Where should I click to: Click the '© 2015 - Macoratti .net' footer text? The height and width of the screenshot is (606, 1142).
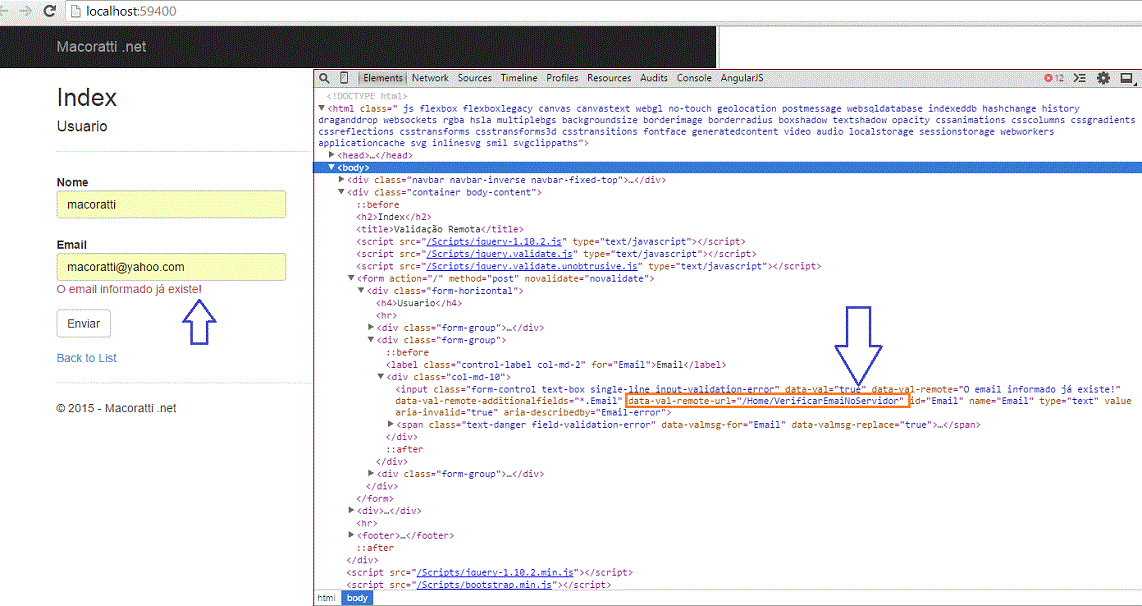tap(117, 408)
